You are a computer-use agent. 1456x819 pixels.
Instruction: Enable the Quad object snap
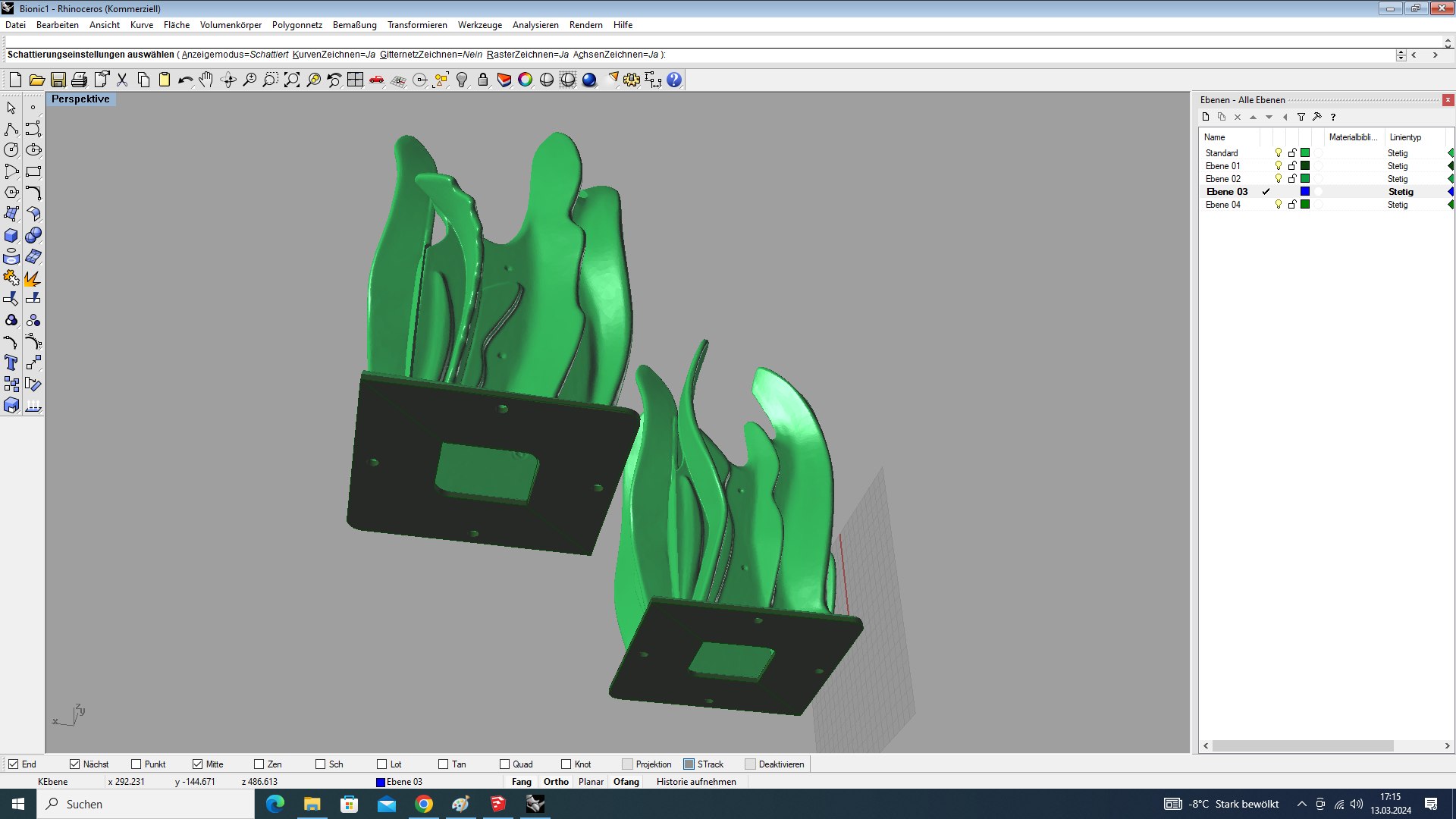(x=505, y=764)
